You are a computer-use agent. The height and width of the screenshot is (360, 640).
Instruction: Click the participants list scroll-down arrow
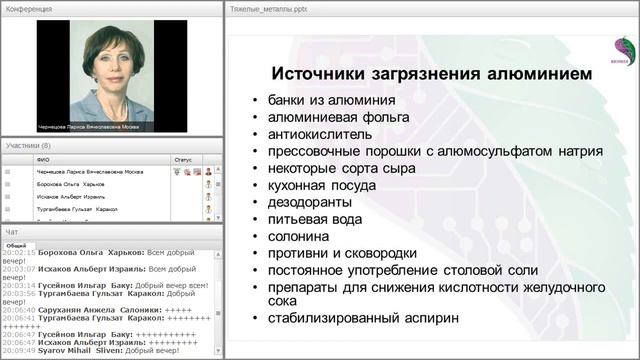point(218,218)
